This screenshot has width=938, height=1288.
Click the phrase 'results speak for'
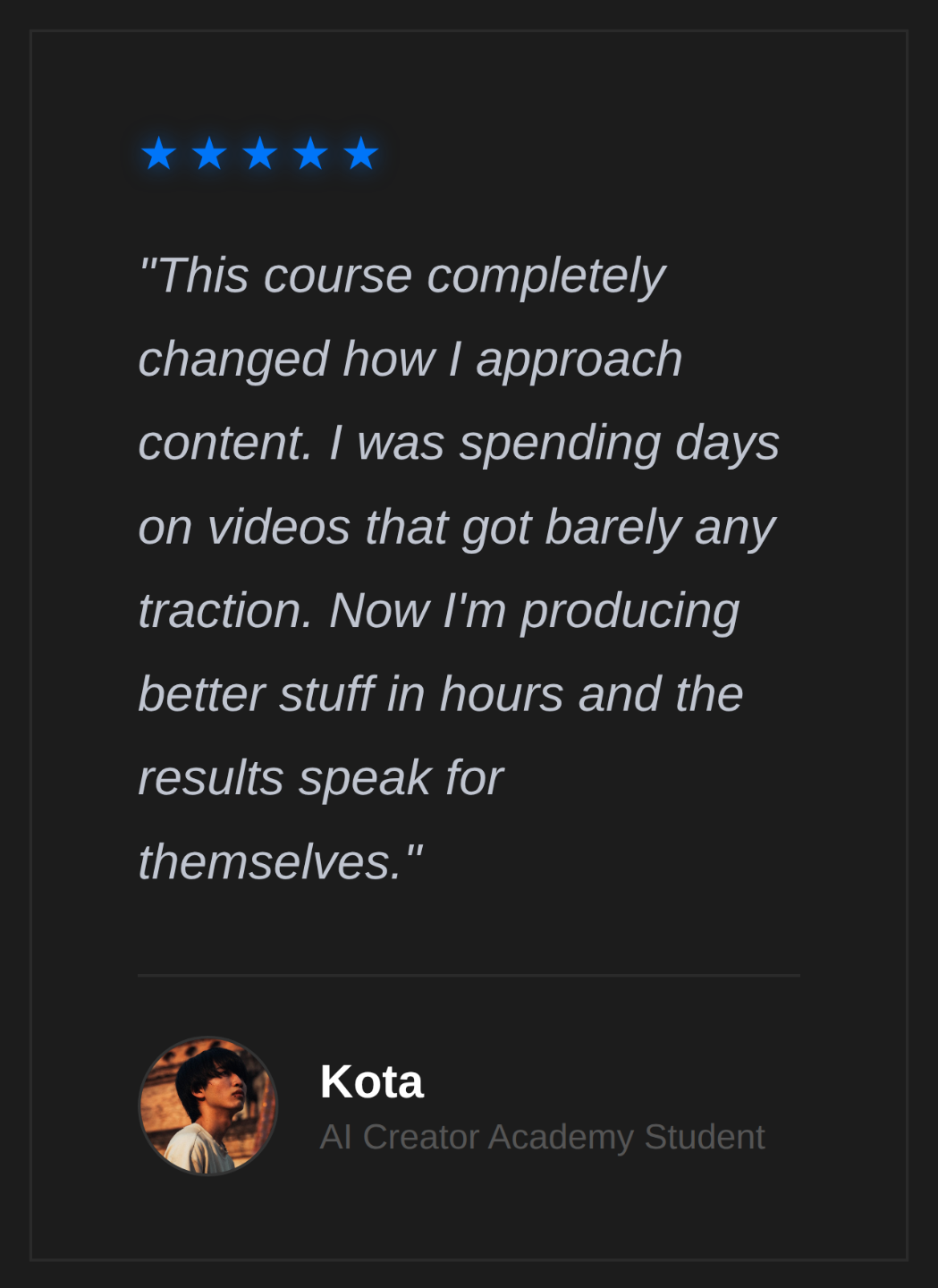(x=320, y=778)
